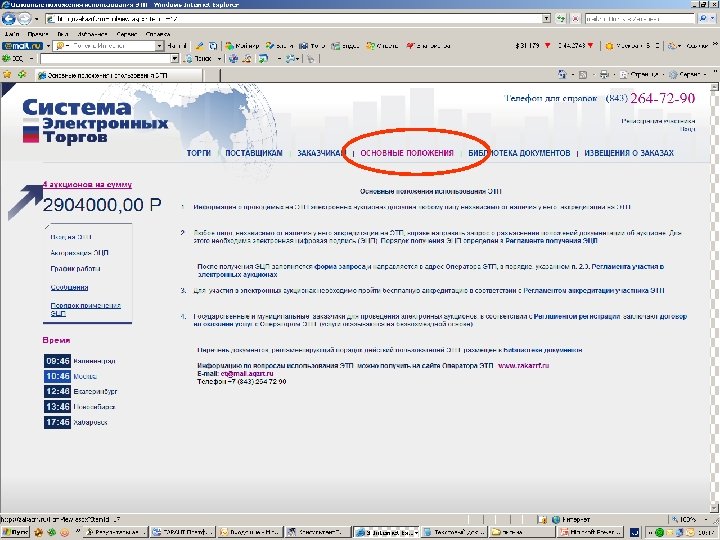This screenshot has height=540, width=720.
Task: Open the ПОСТАВЩИКАМ site menu item
Action: tap(253, 153)
